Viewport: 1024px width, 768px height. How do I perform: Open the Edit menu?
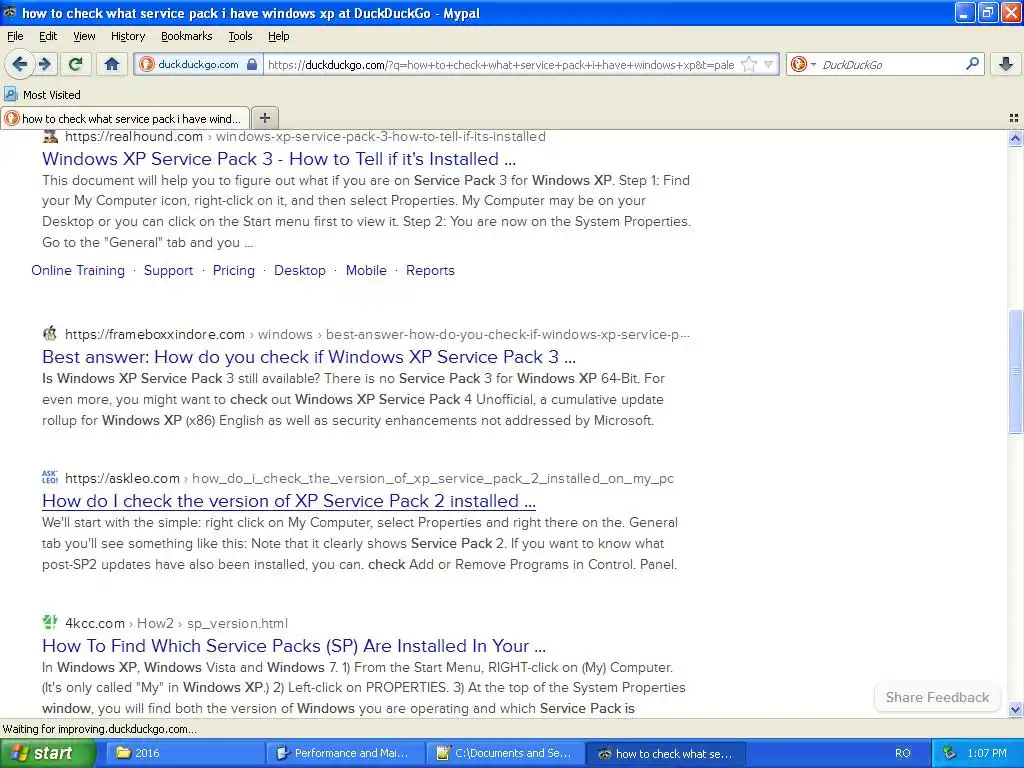(48, 36)
